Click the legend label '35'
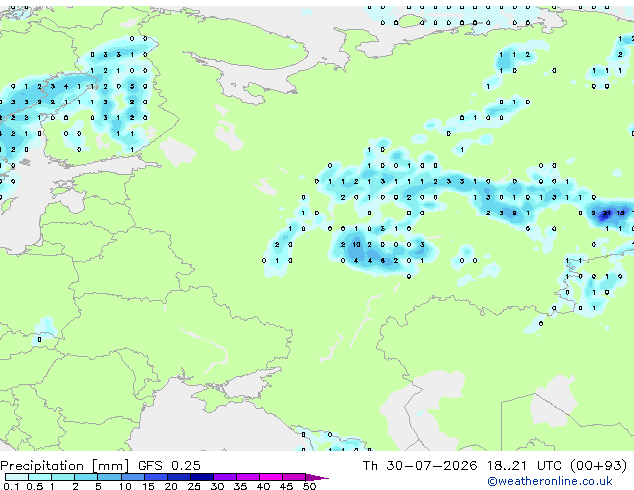This screenshot has height=490, width=634. tap(240, 486)
